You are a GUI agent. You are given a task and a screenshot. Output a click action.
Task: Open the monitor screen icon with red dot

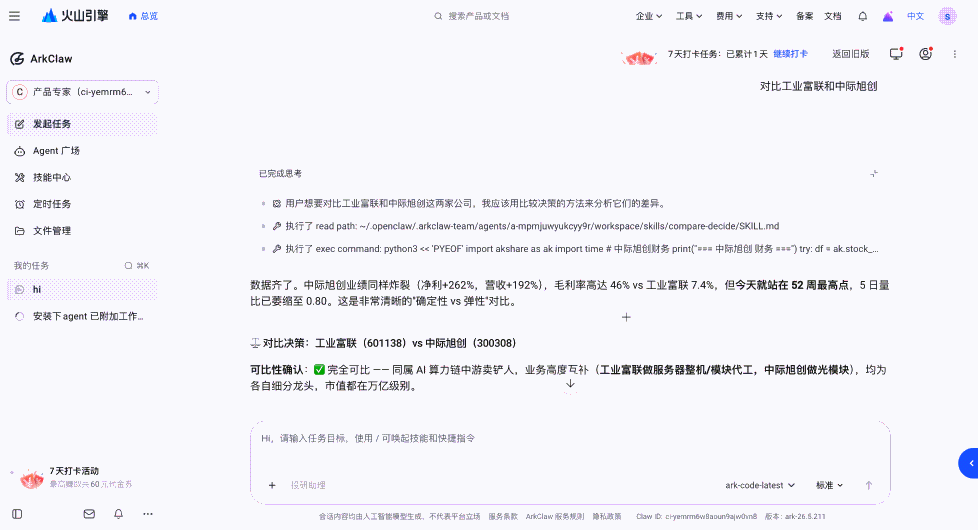(x=896, y=54)
